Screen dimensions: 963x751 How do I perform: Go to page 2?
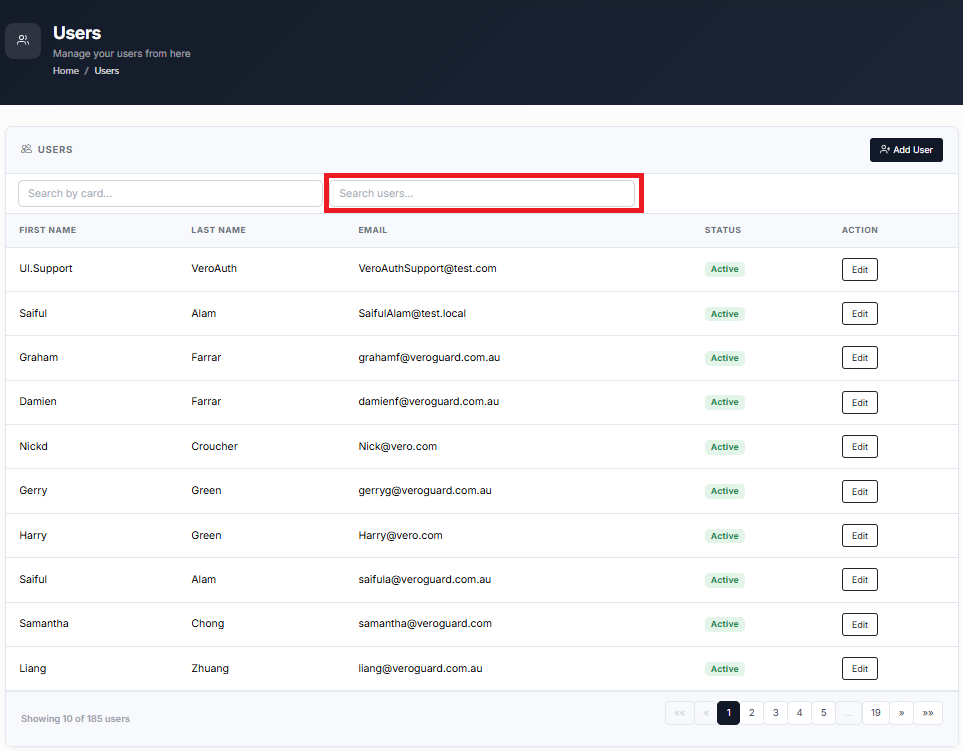click(752, 713)
